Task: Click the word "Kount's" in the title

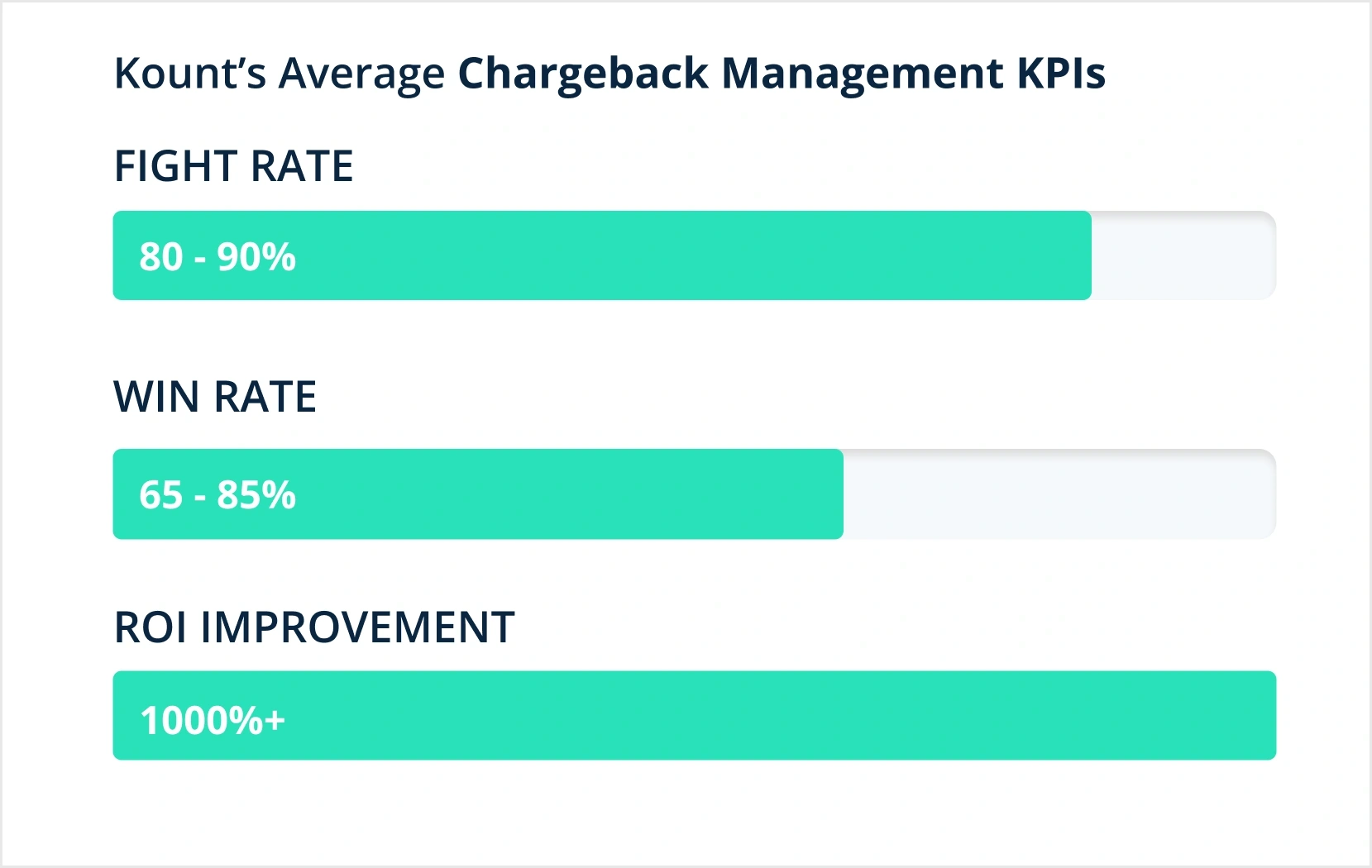Action: [x=189, y=74]
